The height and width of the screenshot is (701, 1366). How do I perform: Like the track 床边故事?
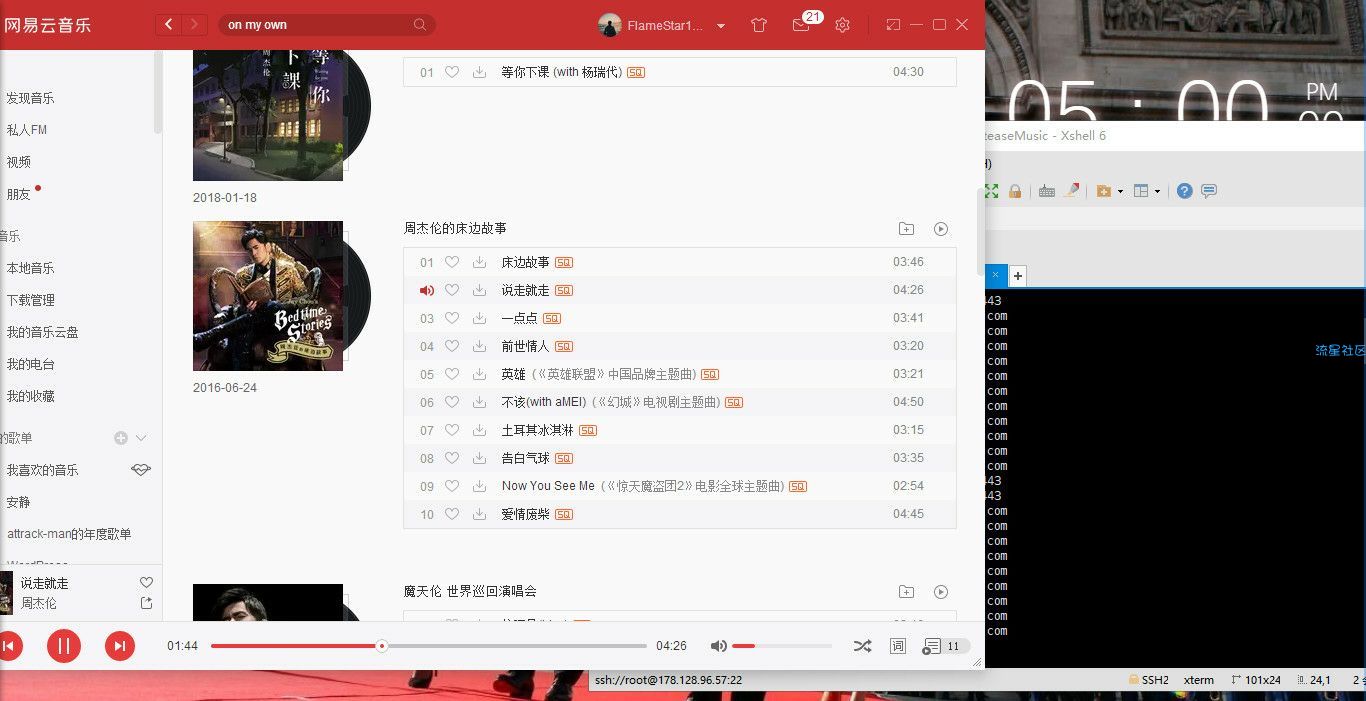point(452,262)
